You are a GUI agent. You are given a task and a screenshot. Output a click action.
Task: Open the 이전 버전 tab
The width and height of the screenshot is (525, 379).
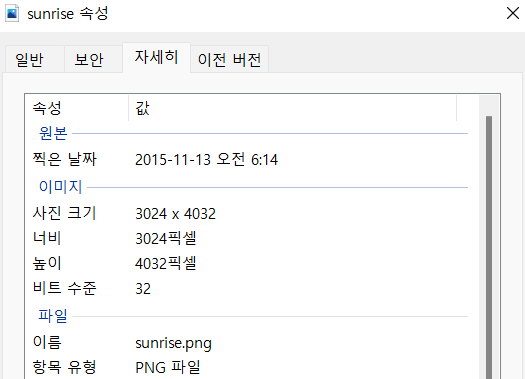(229, 60)
